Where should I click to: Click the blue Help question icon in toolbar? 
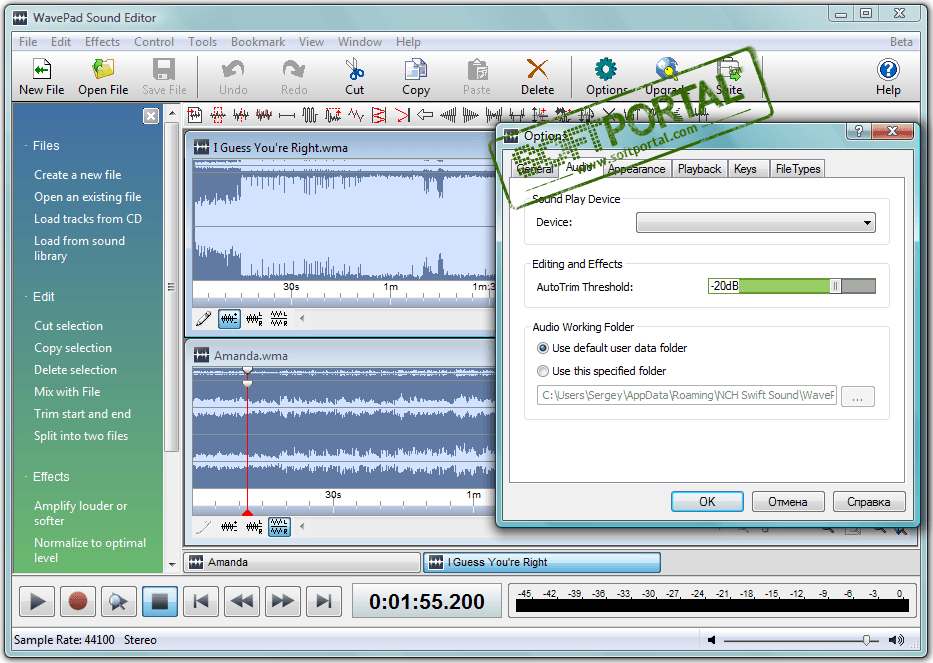888,70
